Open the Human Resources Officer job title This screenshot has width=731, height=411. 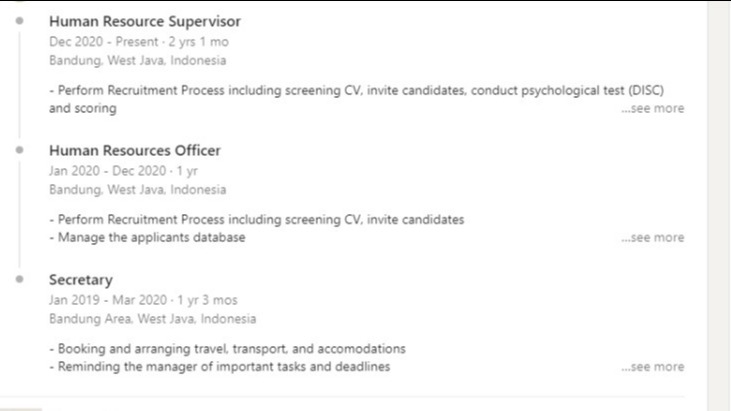click(134, 150)
